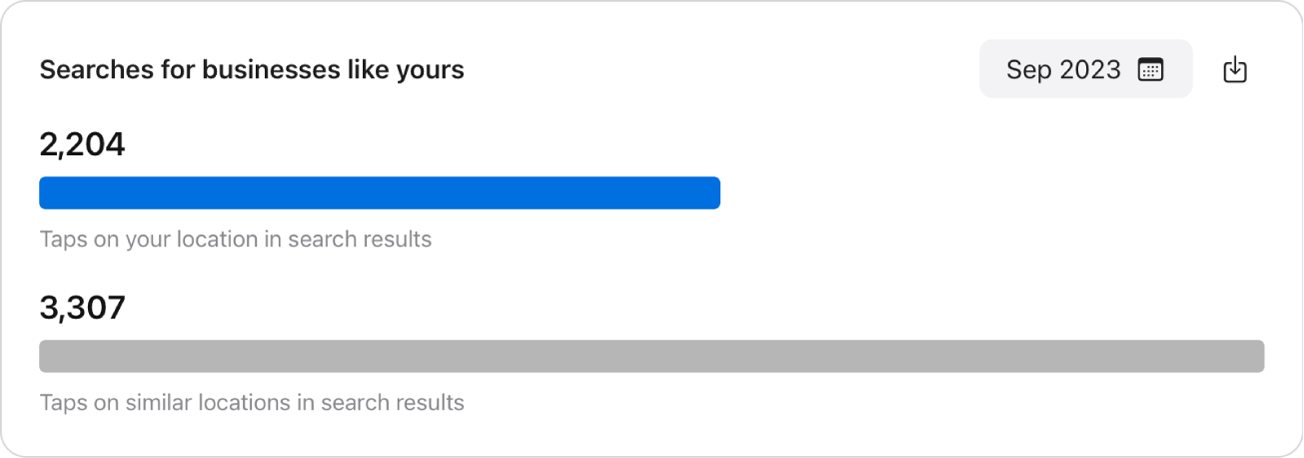
Task: Select the gray progress bar under 3,307
Action: coord(651,356)
